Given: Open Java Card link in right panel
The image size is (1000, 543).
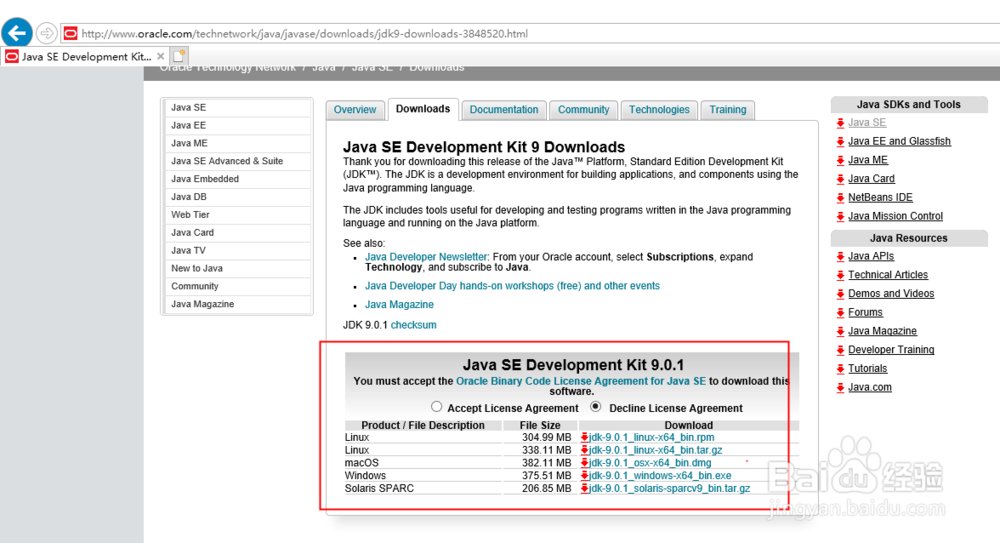Looking at the screenshot, I should click(x=871, y=179).
